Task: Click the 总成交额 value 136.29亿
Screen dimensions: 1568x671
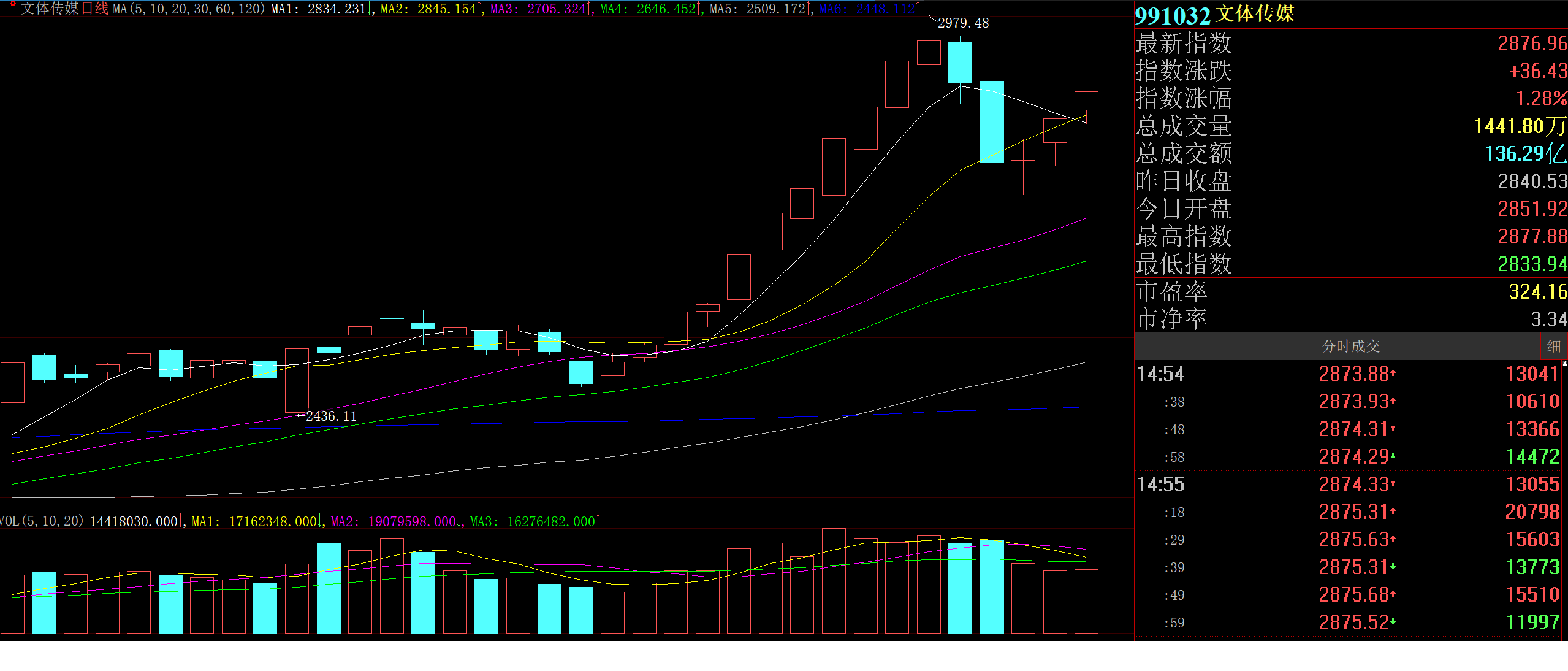Action: [x=1525, y=154]
